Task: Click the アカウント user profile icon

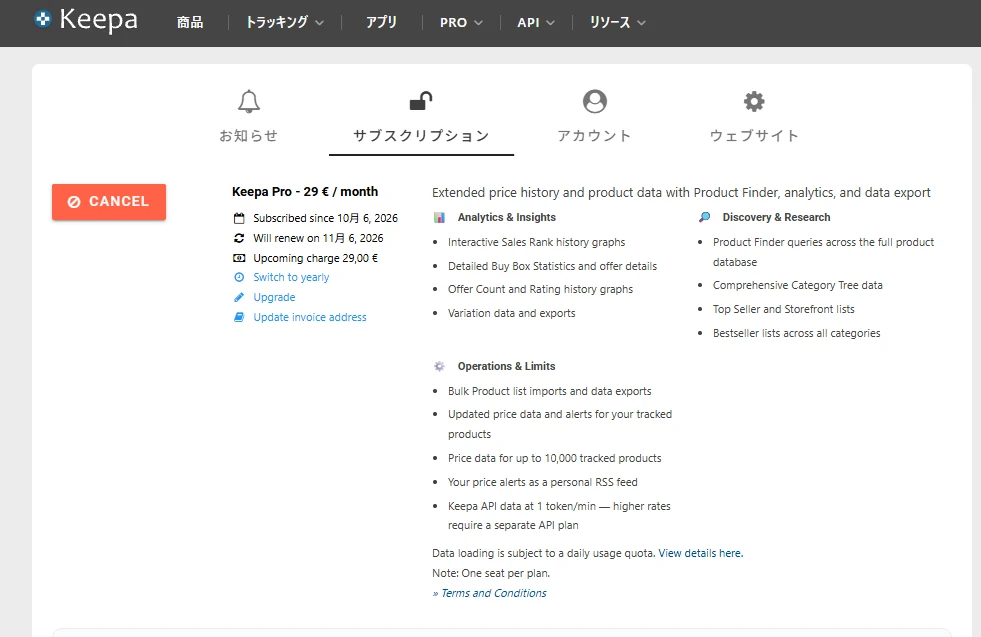Action: point(594,101)
